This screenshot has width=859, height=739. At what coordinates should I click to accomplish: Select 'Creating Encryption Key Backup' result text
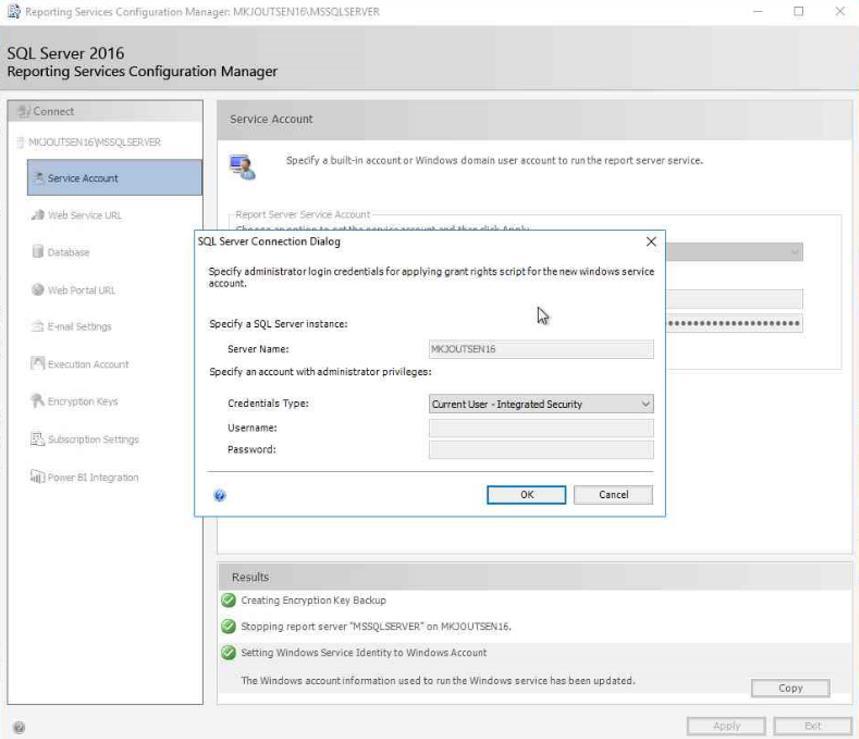tap(313, 600)
